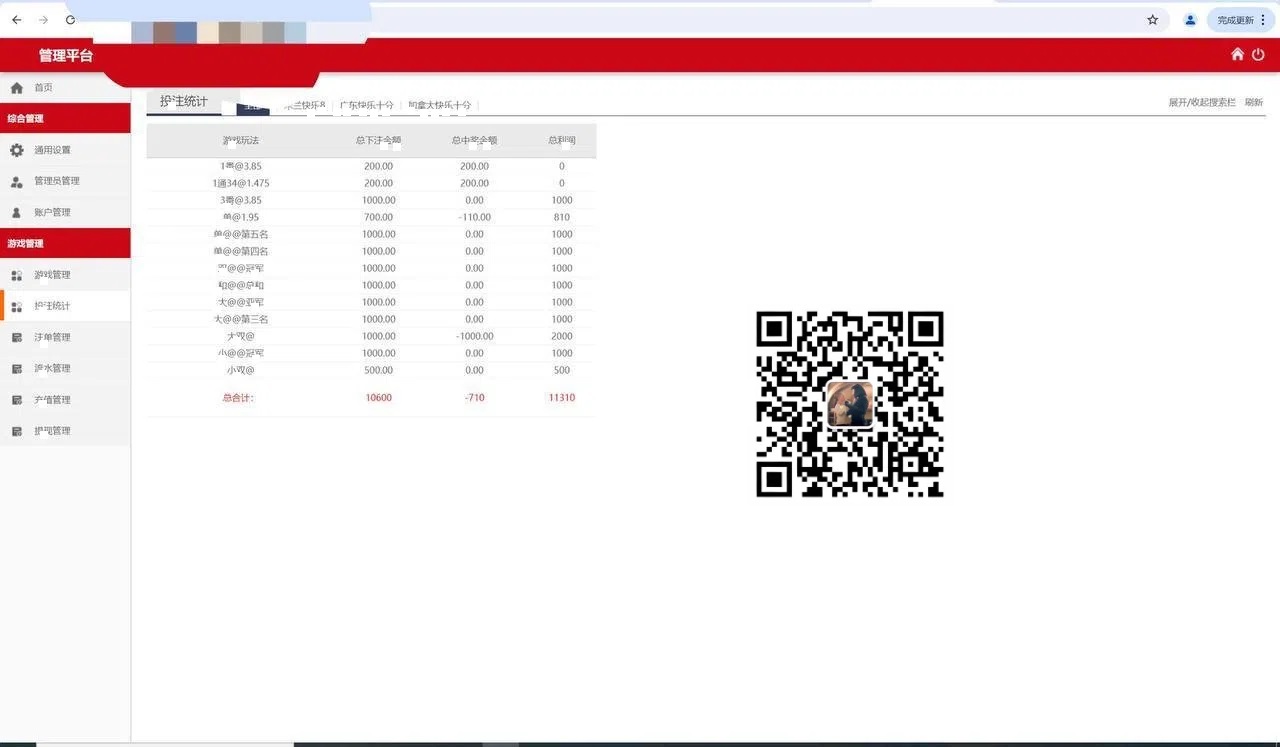Open the 单管理 sidebar item
Viewport: 1280px width, 747px height.
point(65,337)
